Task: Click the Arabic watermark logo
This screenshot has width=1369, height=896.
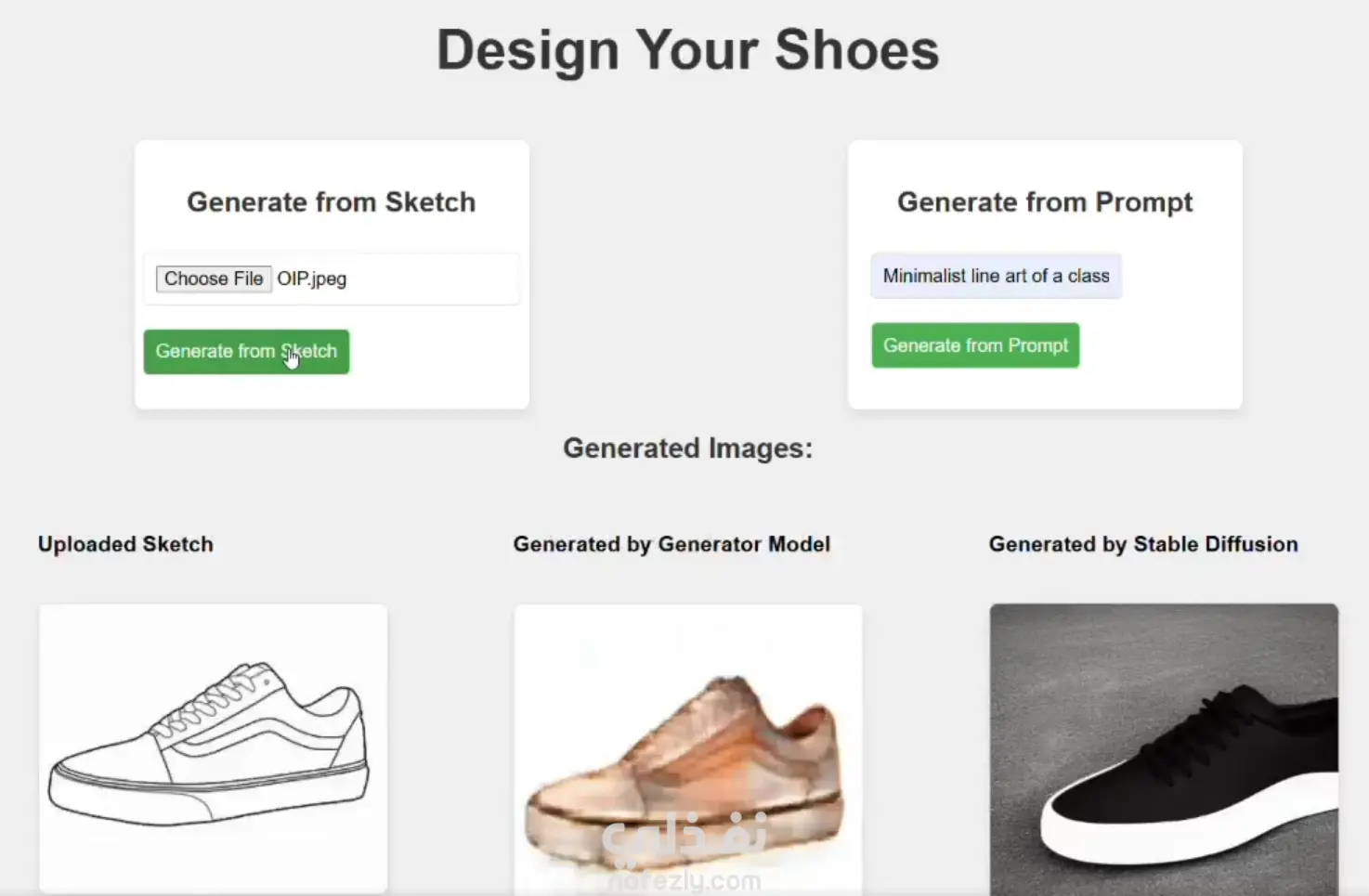Action: coord(685,837)
